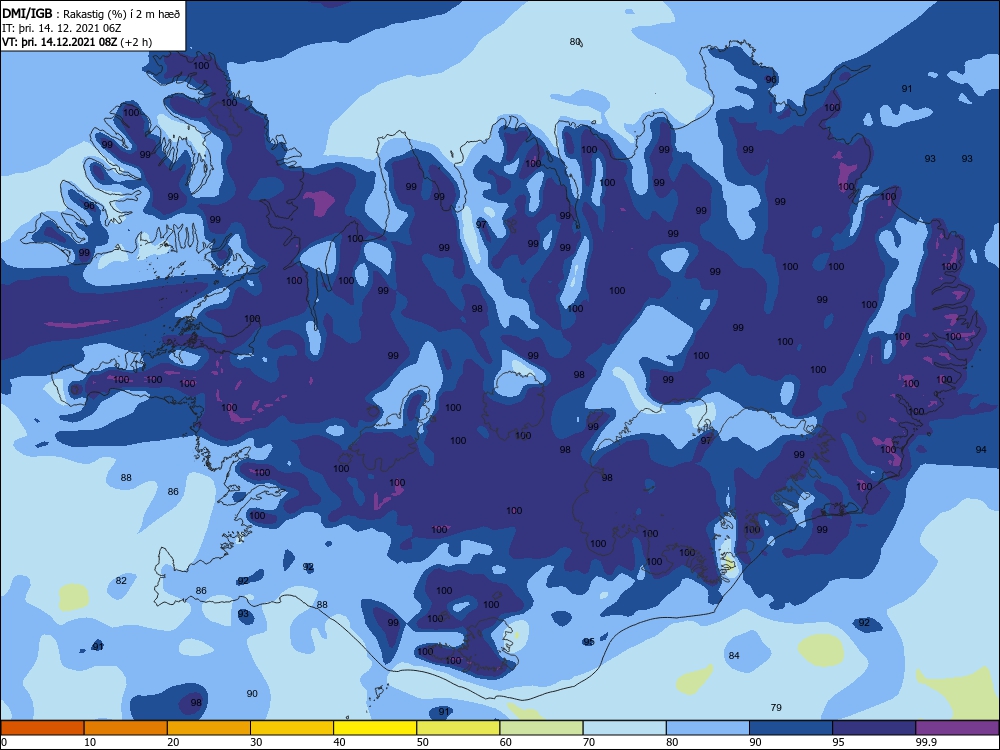
Task: Click the bright yellow 40–50 legend swatch
Action: click(x=375, y=728)
